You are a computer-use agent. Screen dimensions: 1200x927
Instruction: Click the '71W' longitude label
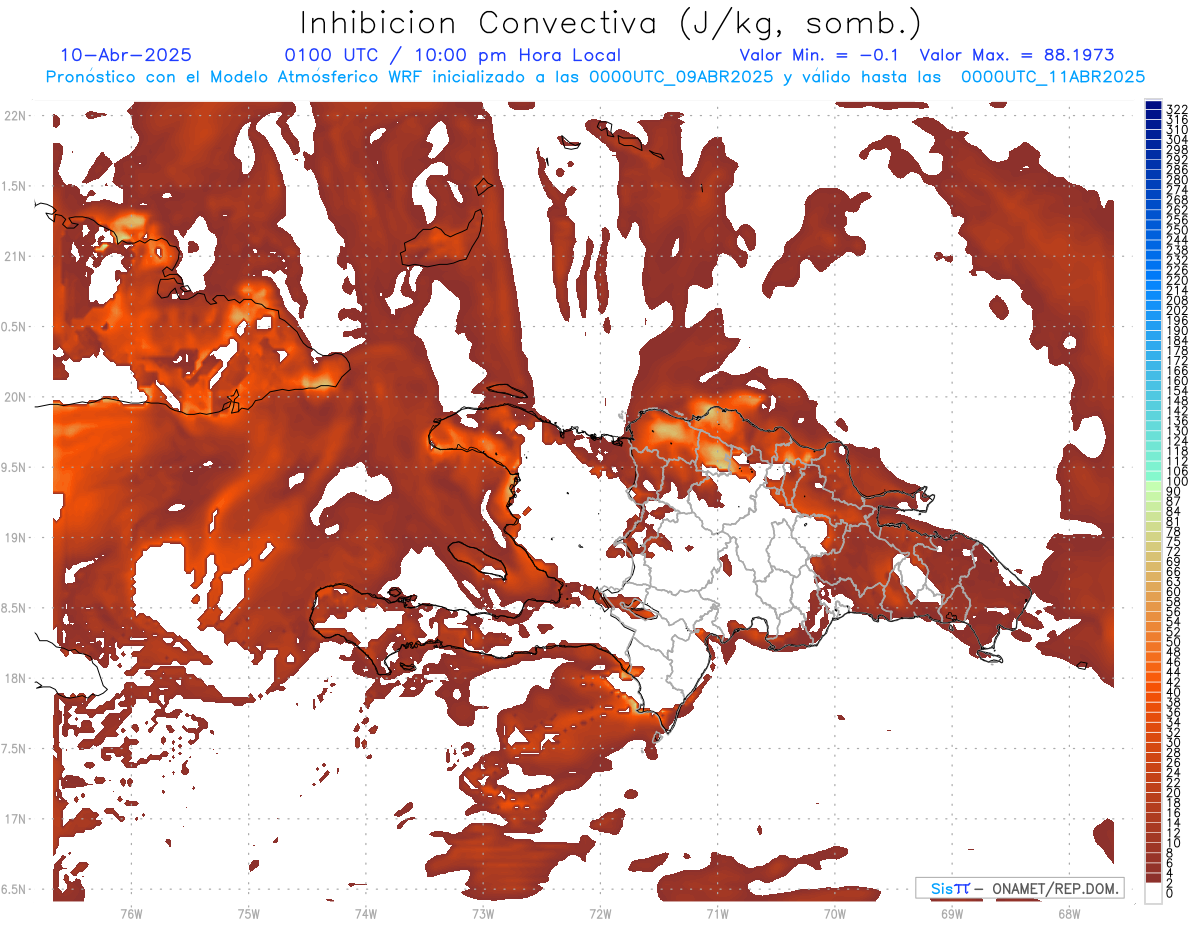tap(717, 913)
